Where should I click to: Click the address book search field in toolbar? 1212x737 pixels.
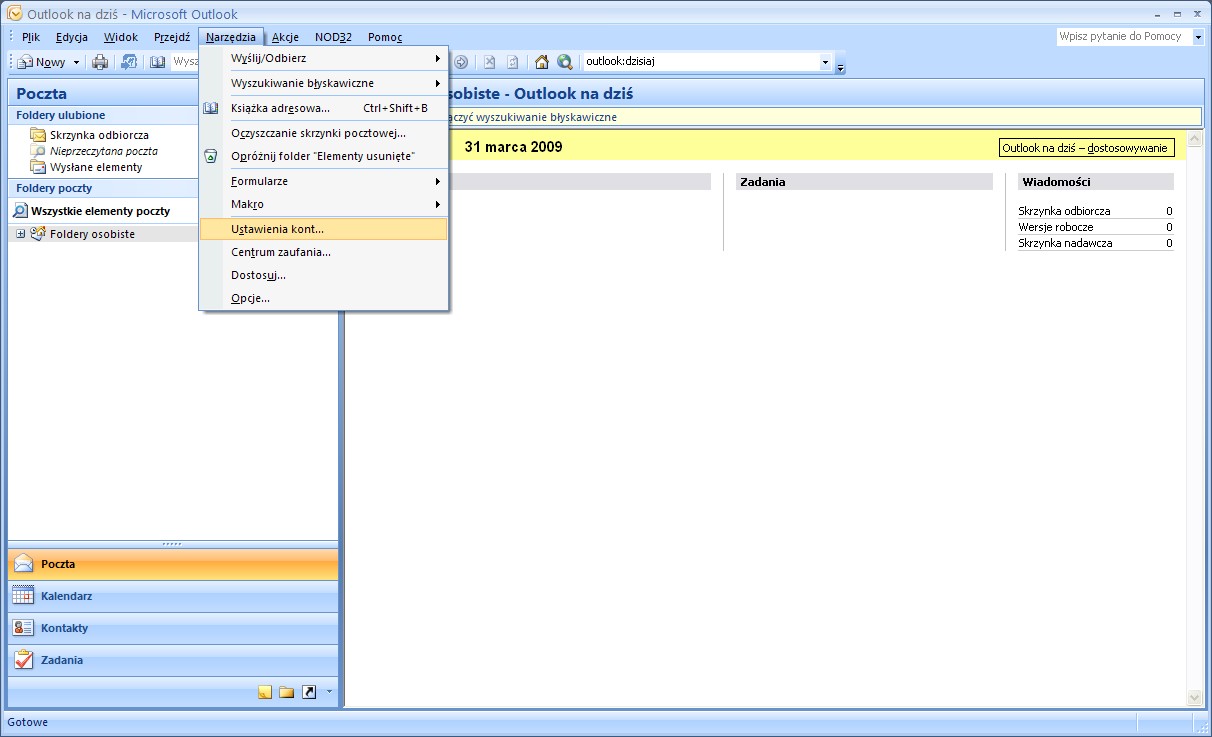184,62
